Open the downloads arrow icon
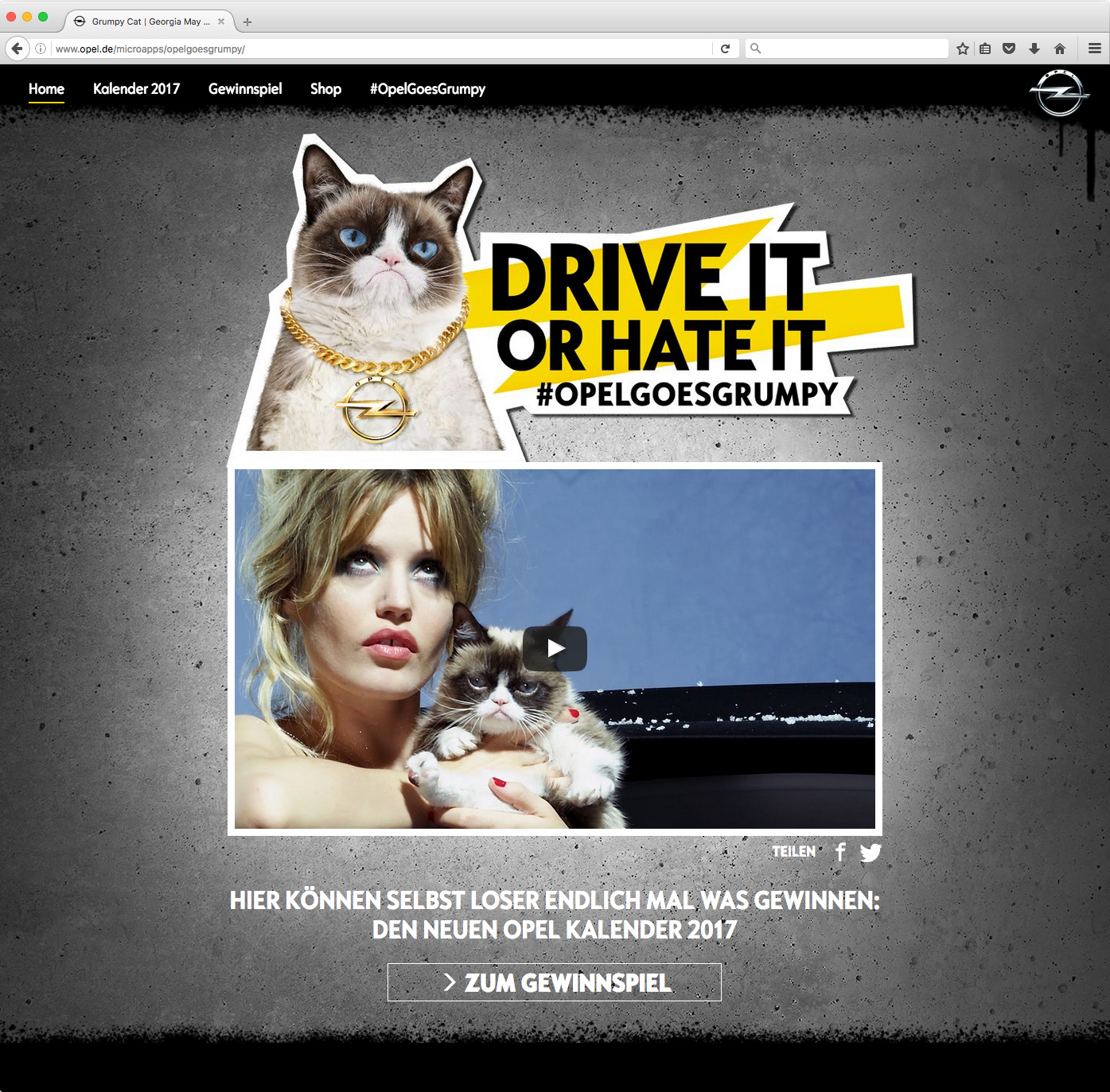This screenshot has height=1092, width=1110. point(1034,49)
